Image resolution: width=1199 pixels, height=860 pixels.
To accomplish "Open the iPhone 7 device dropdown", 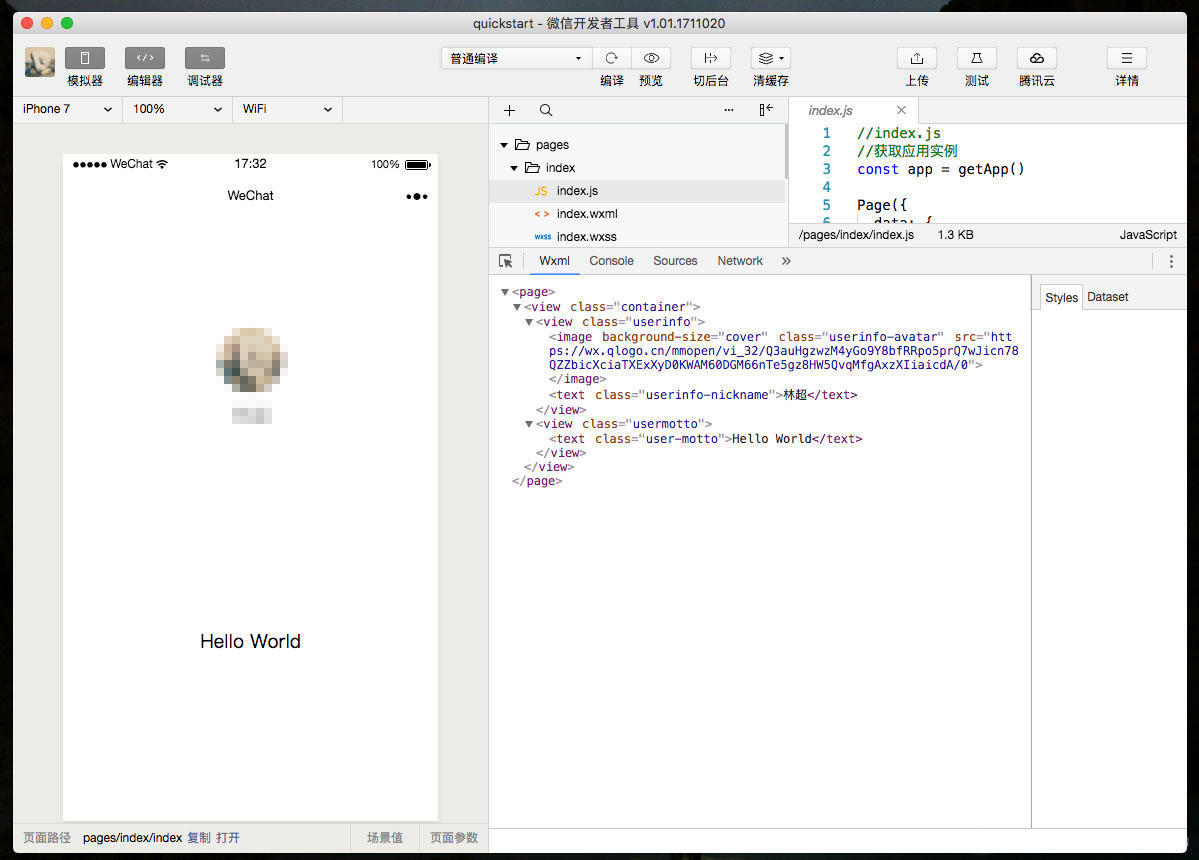I will 67,109.
